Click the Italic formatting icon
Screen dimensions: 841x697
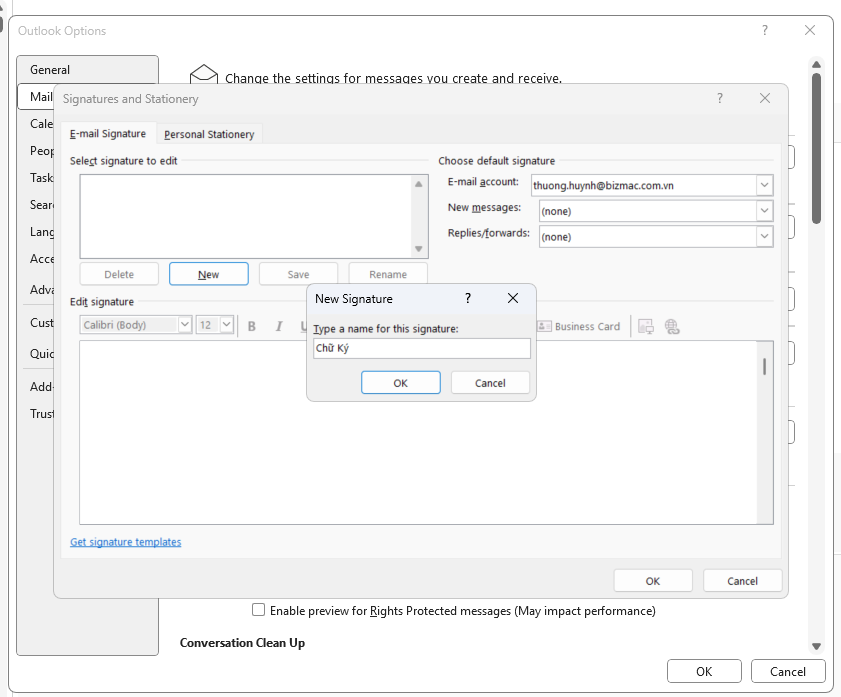279,326
